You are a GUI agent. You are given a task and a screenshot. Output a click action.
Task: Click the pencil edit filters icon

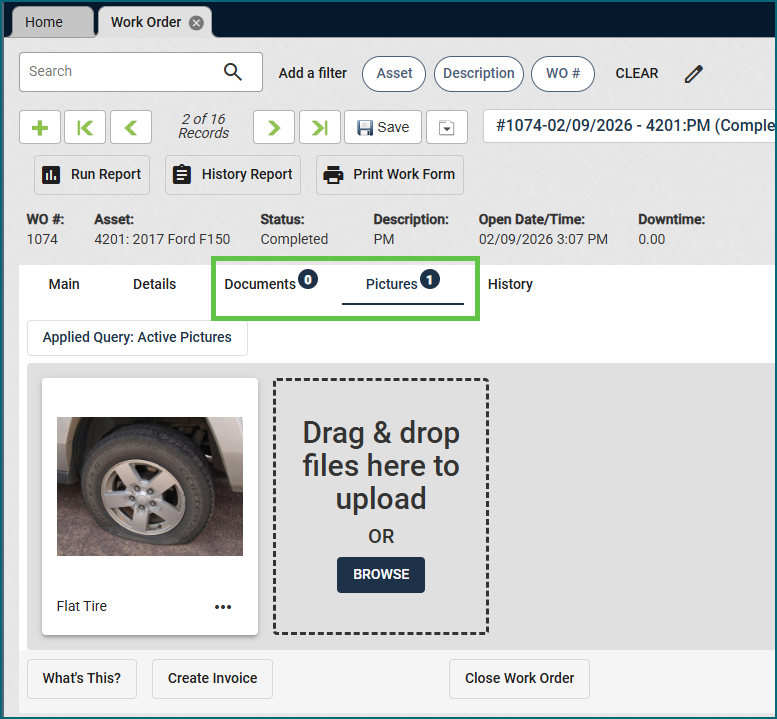pos(694,73)
